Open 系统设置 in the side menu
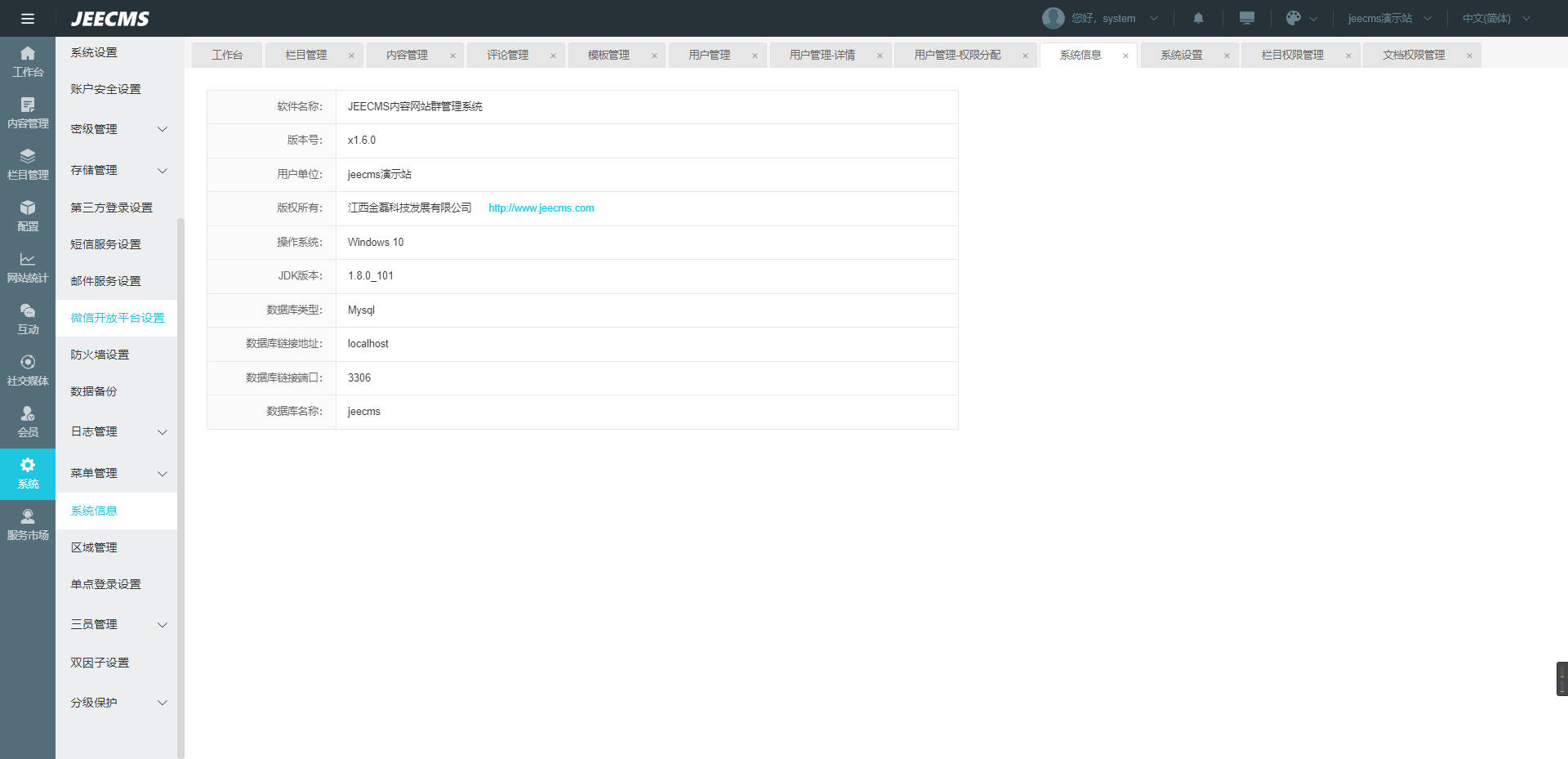This screenshot has height=759, width=1568. [x=94, y=52]
